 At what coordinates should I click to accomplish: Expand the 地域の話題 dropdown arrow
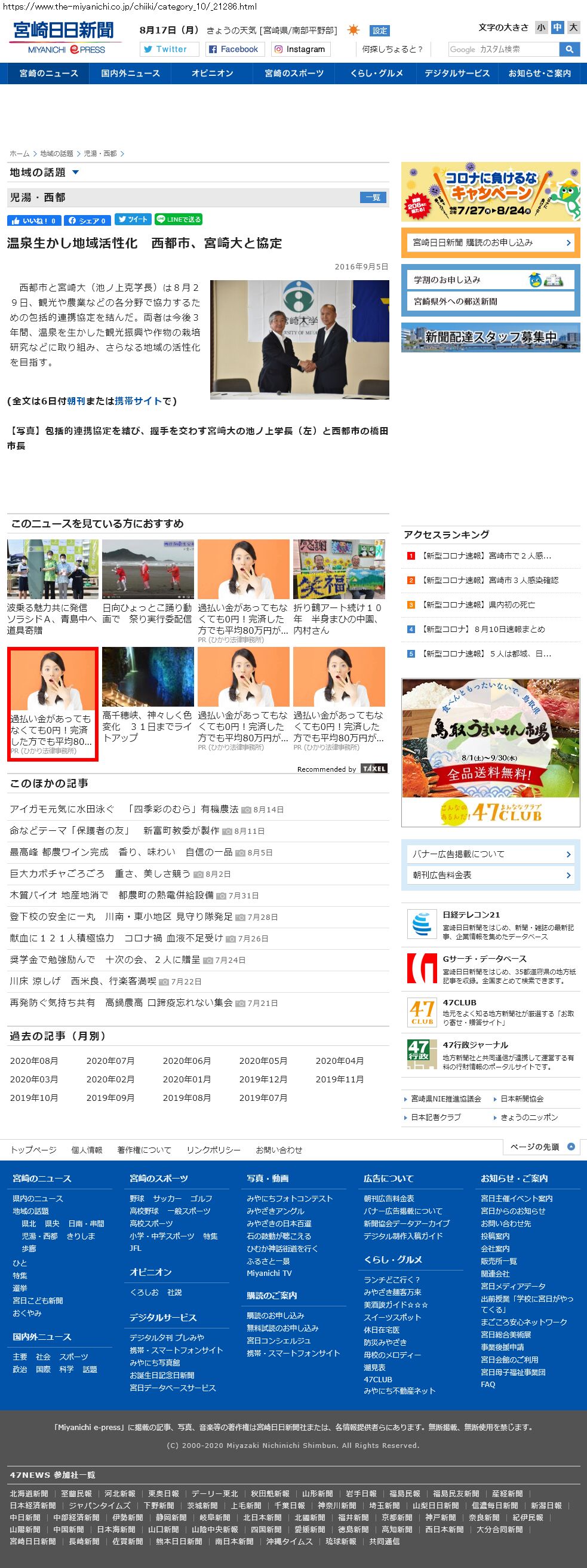point(75,173)
